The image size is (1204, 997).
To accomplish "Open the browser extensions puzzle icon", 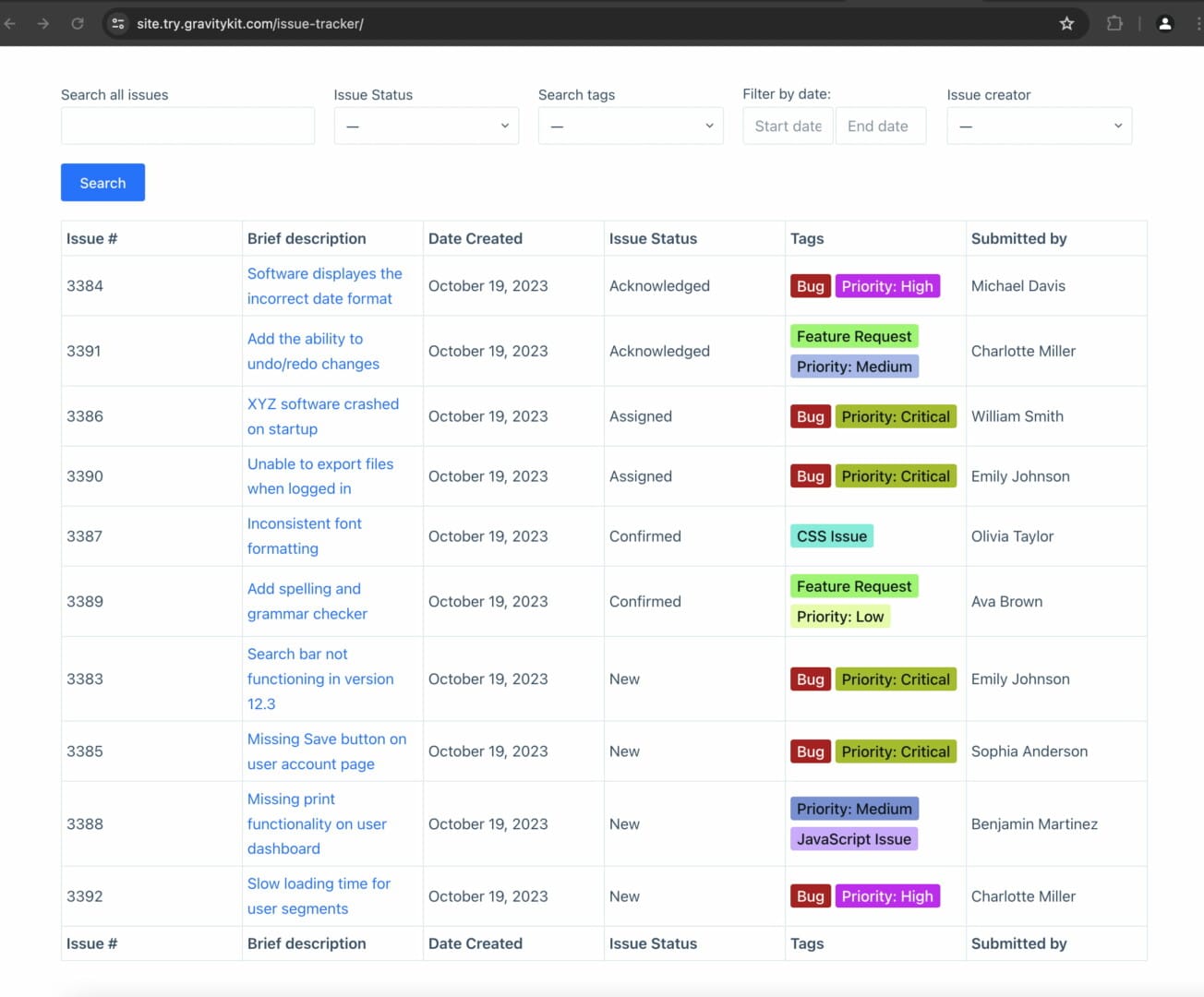I will (x=1114, y=23).
